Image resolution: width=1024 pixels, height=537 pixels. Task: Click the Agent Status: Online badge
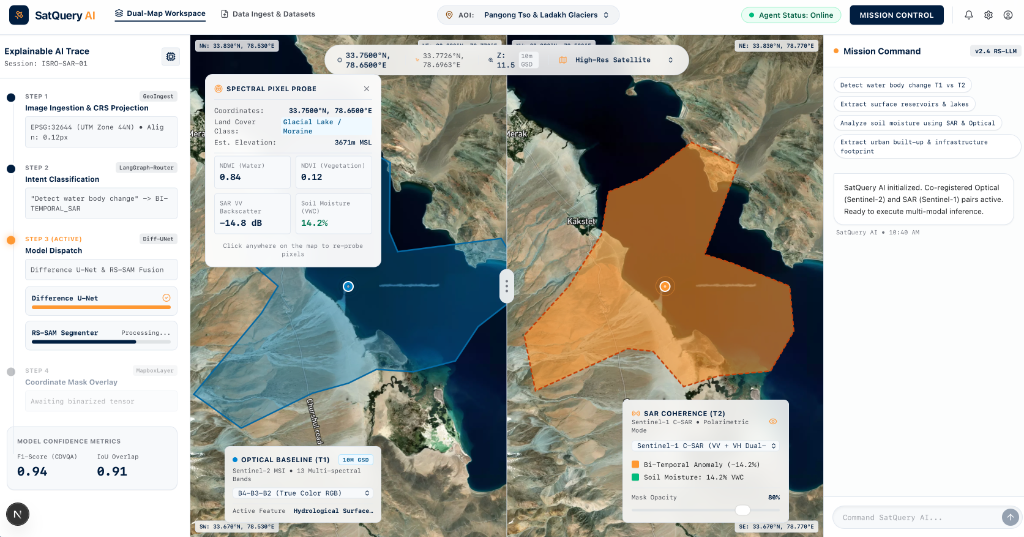(790, 15)
